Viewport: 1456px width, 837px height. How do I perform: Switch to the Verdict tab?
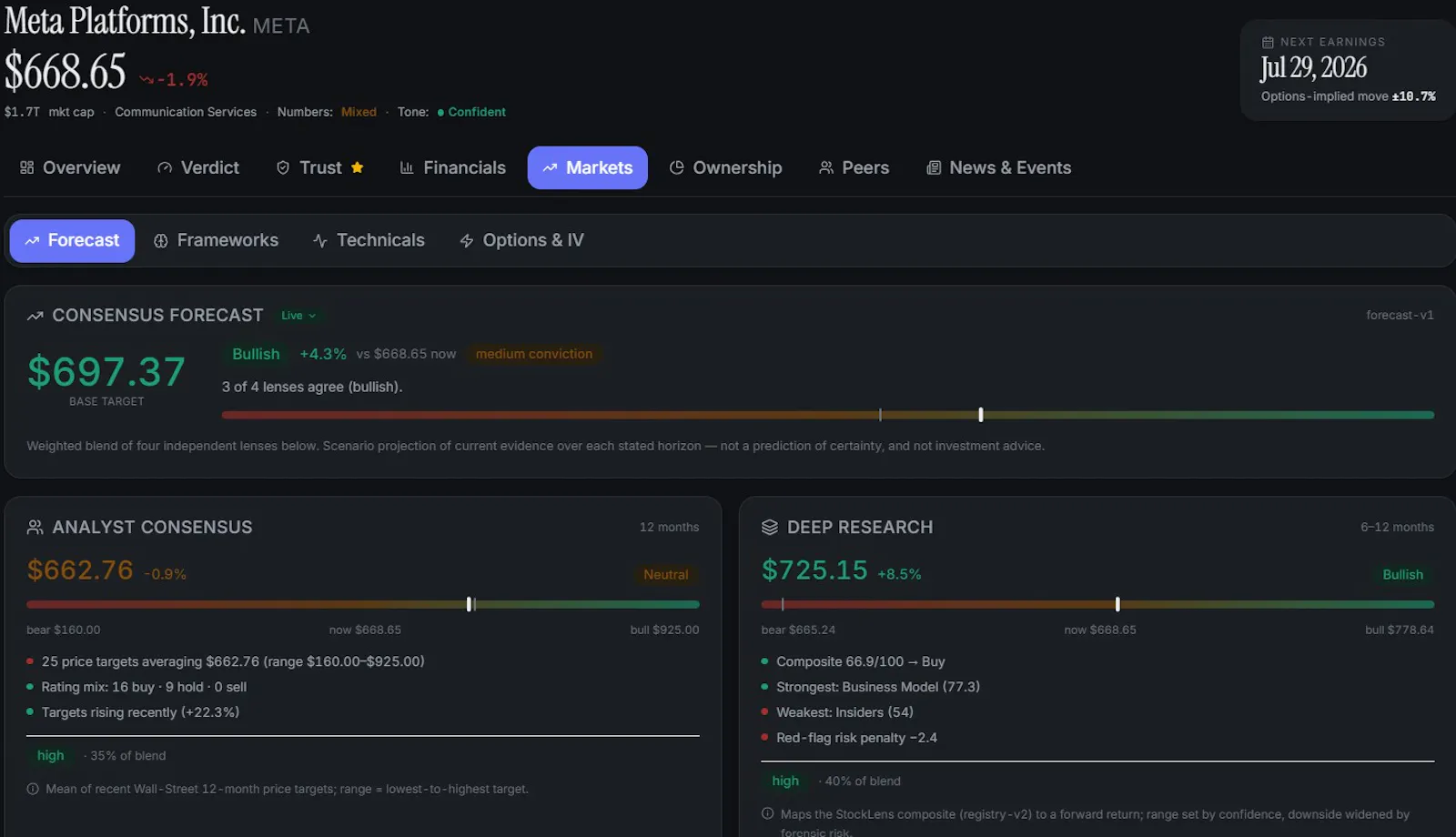(x=197, y=167)
